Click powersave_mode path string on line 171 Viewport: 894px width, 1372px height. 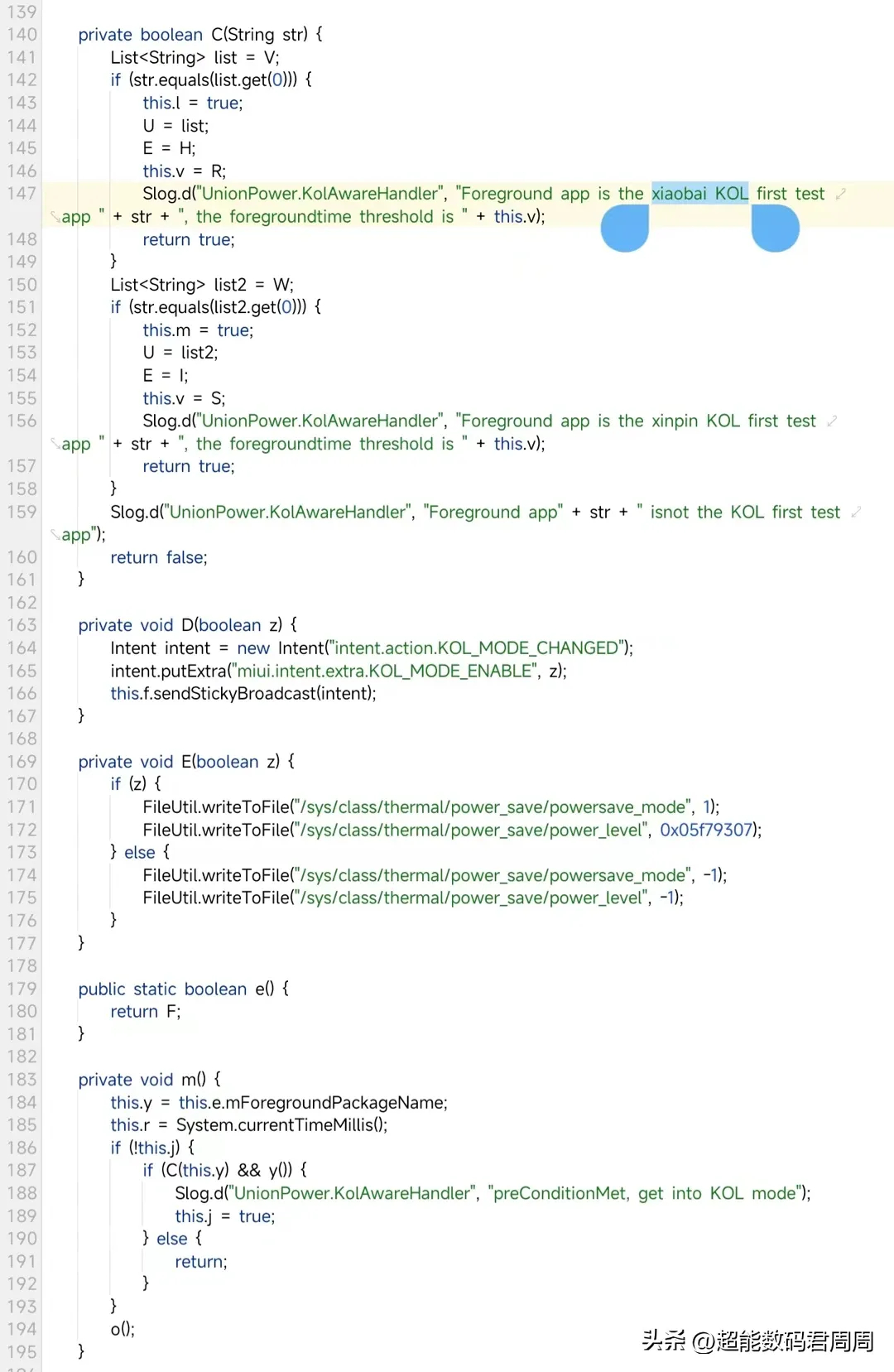point(493,807)
